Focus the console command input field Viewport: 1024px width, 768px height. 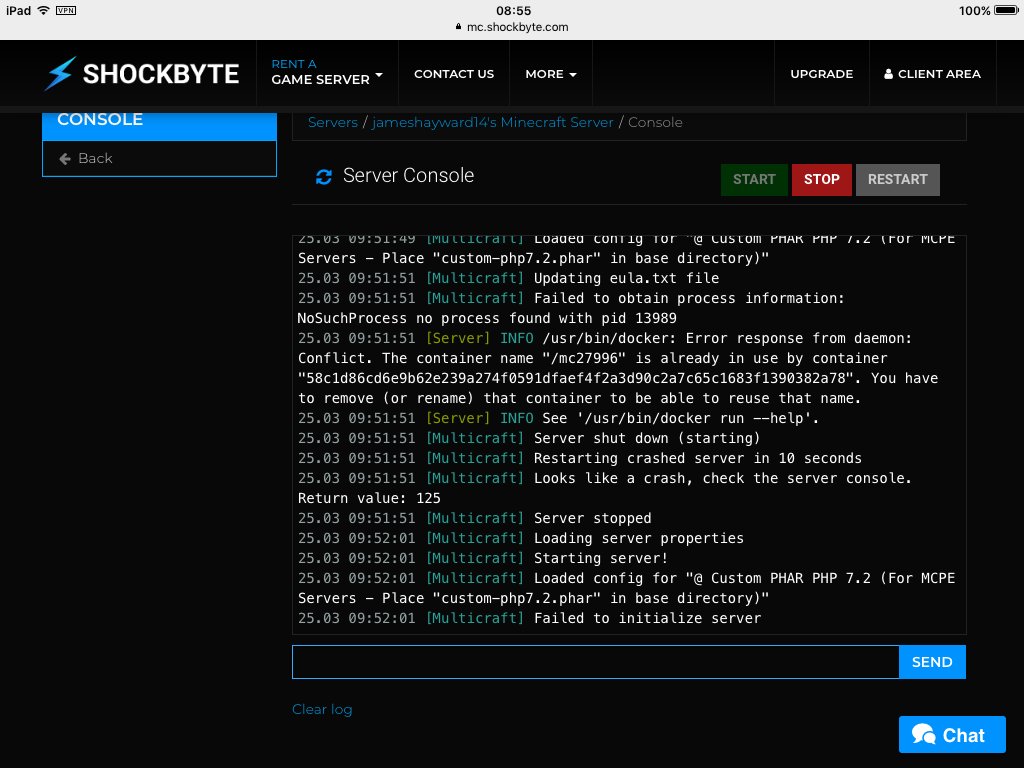[596, 662]
